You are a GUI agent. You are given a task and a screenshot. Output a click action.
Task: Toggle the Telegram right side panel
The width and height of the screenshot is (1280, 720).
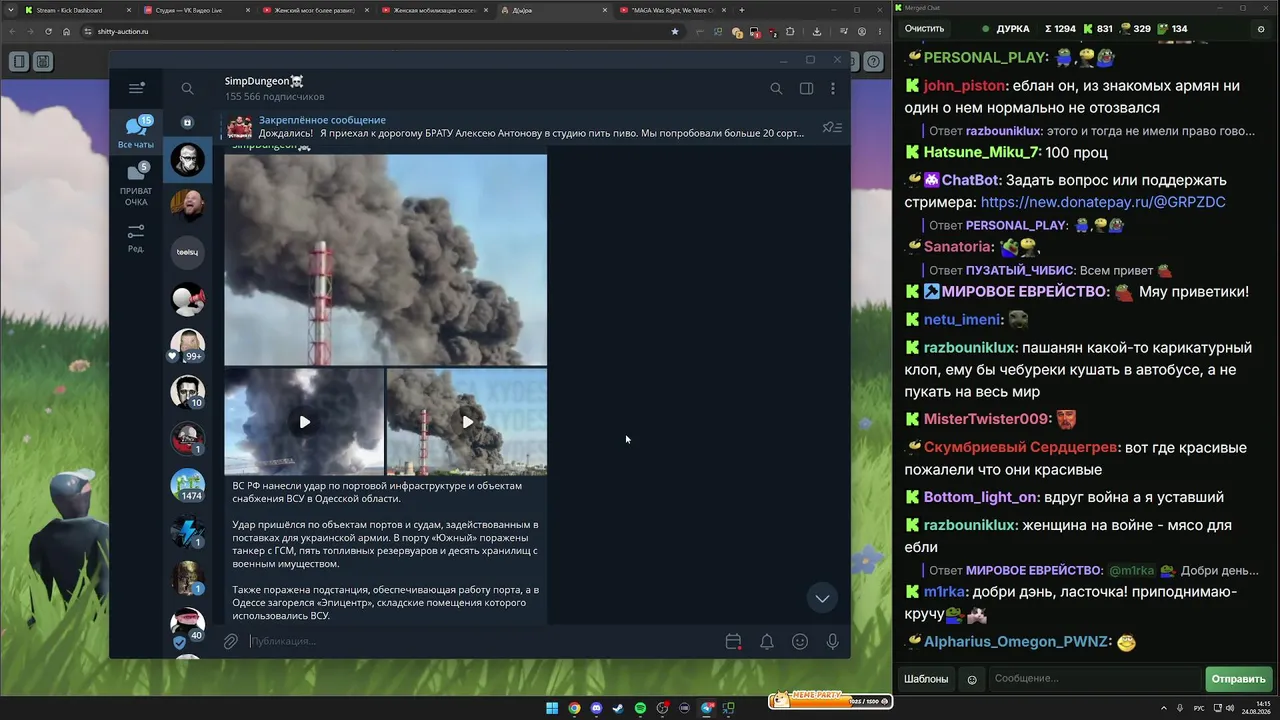pyautogui.click(x=806, y=88)
